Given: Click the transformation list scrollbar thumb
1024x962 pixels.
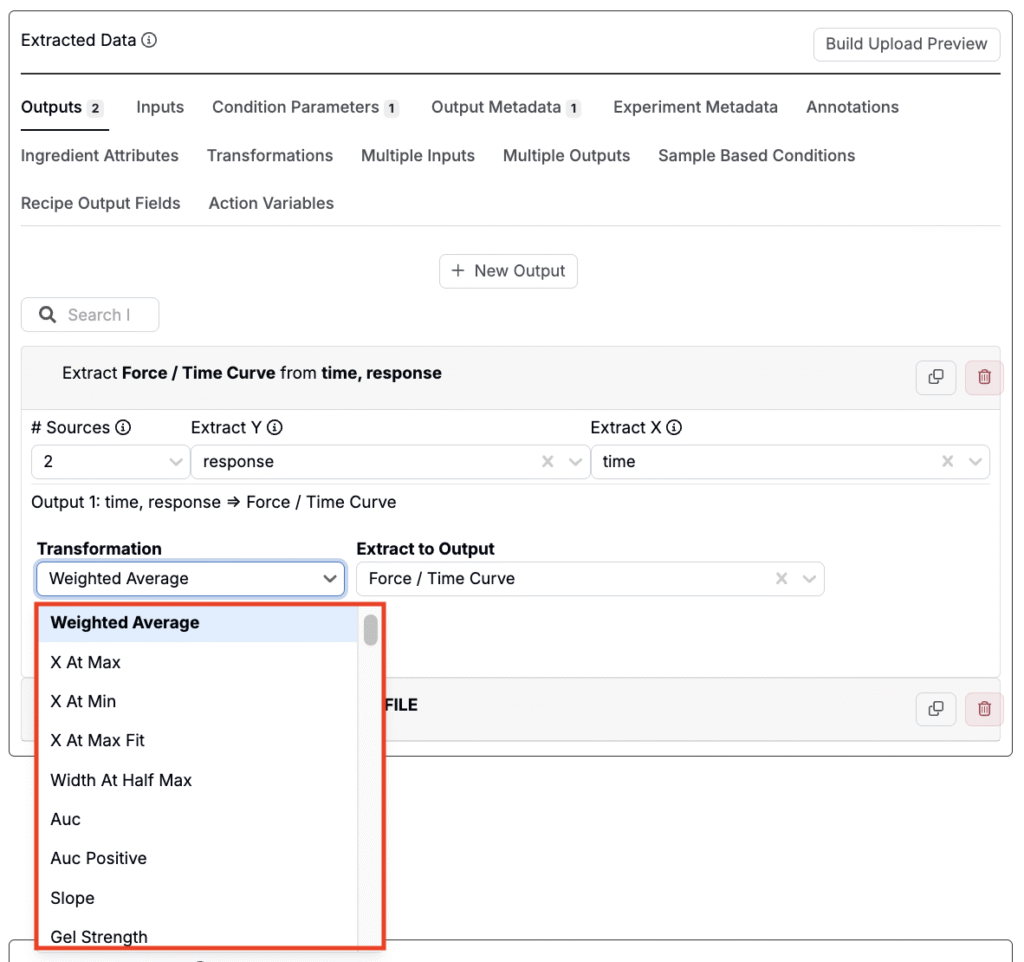Looking at the screenshot, I should point(371,630).
